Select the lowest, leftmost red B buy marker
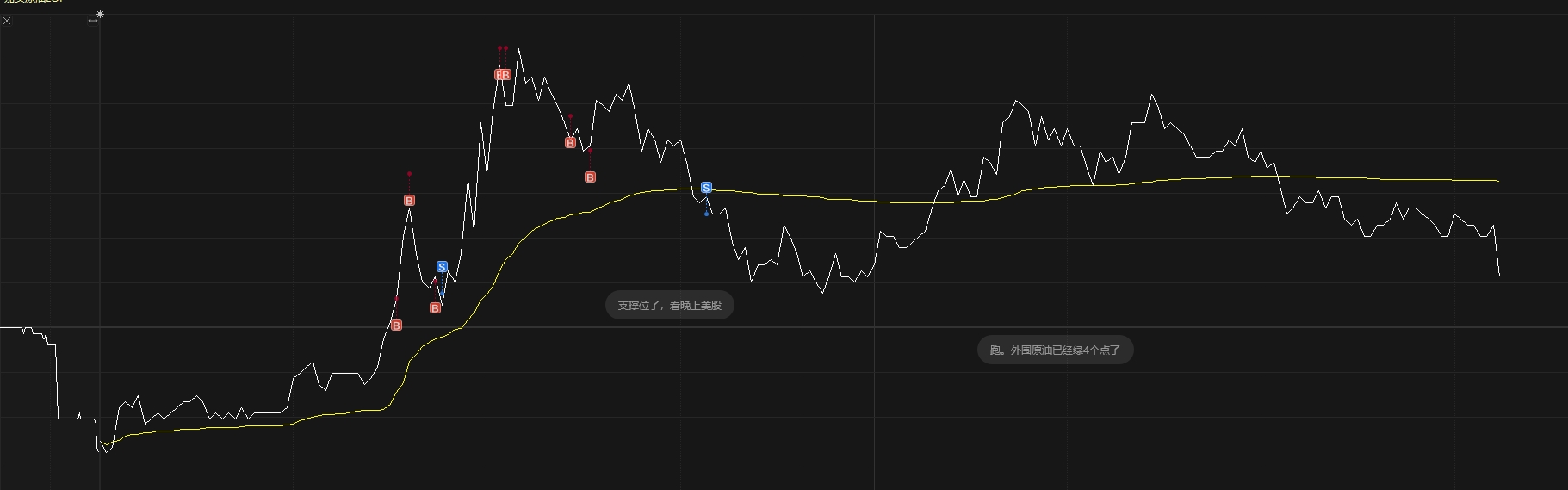The height and width of the screenshot is (490, 1568). tap(396, 326)
